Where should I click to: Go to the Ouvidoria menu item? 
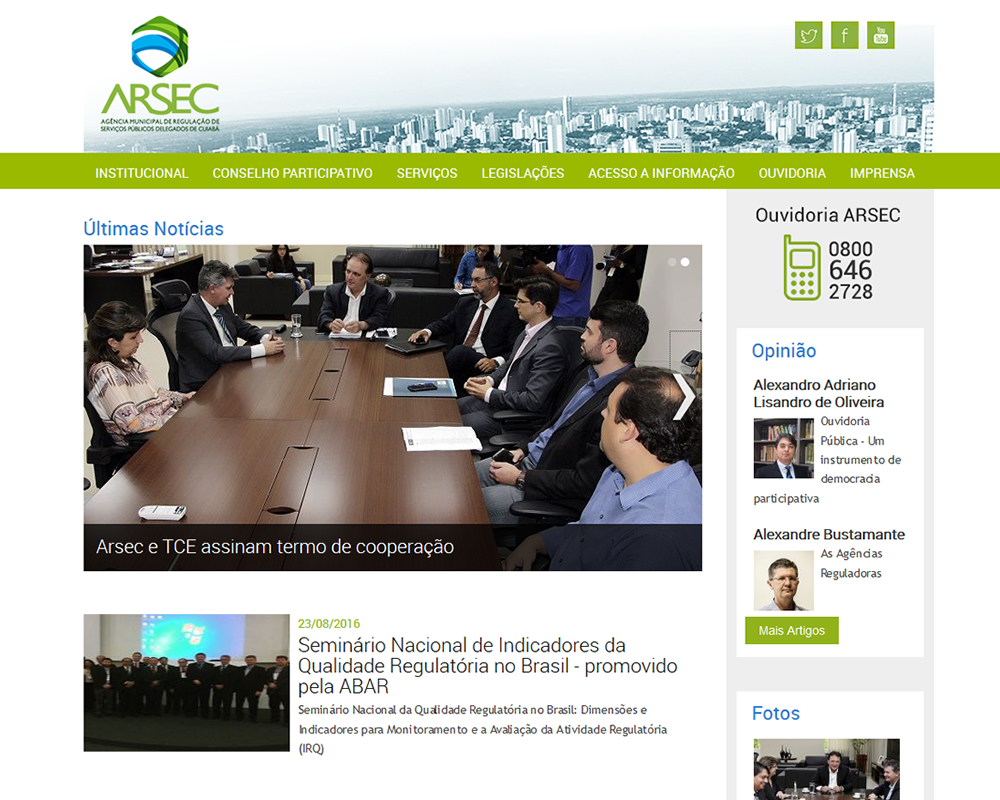click(x=792, y=173)
